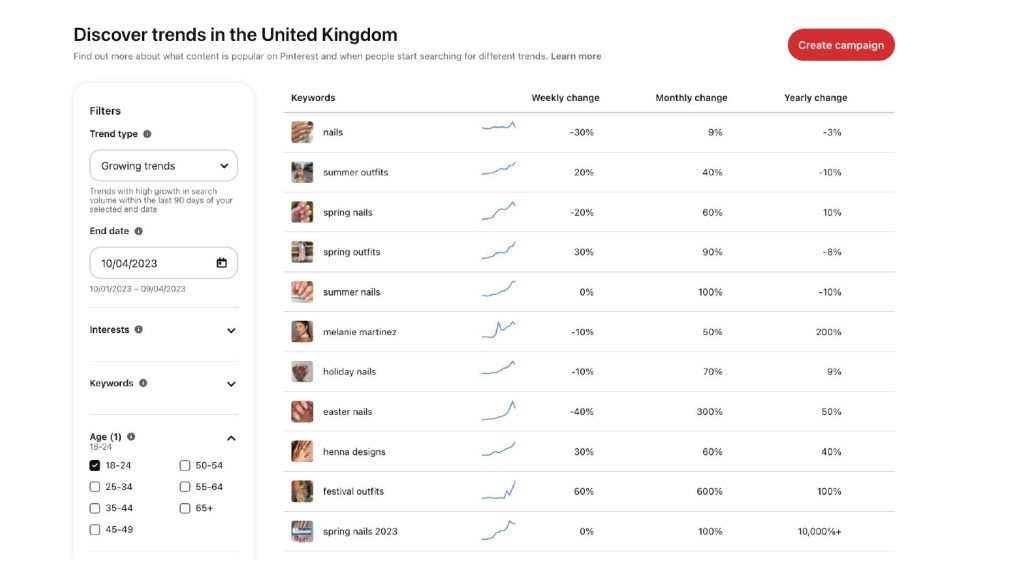Click the End date info icon
This screenshot has height=576, width=1024.
(139, 231)
